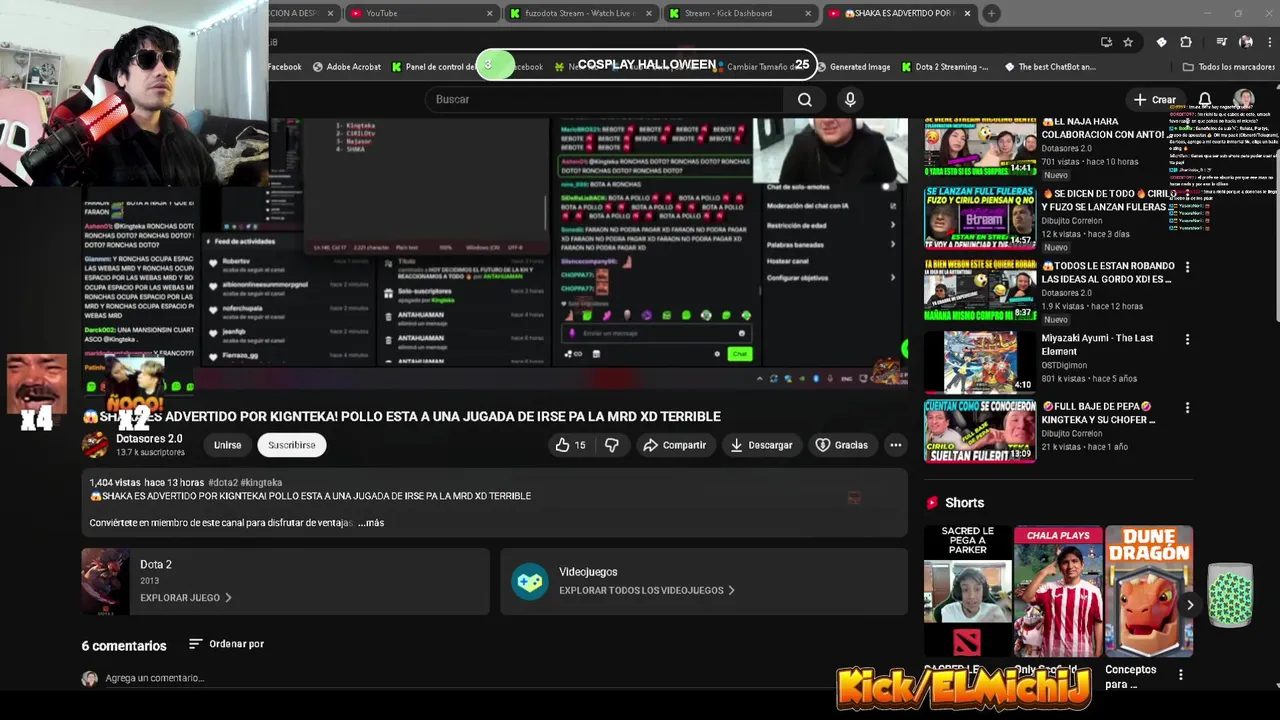Open Se Dicen De Todo video thumbnail

click(x=980, y=216)
